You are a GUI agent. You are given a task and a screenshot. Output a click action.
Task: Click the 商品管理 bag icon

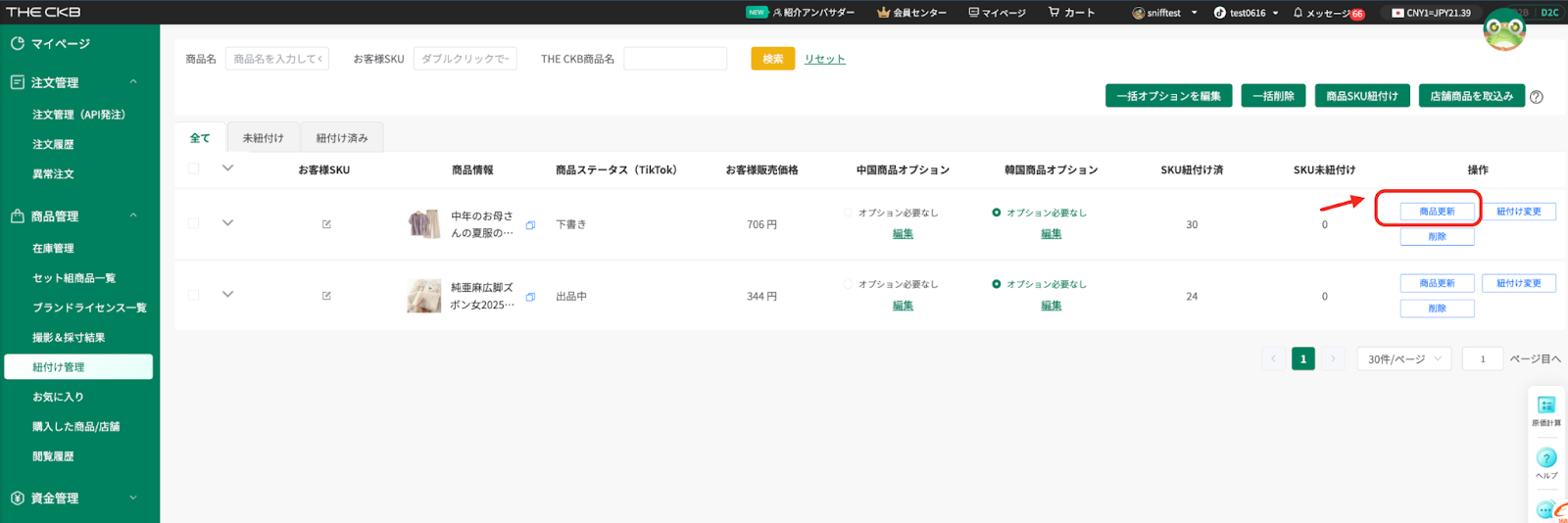click(x=17, y=215)
